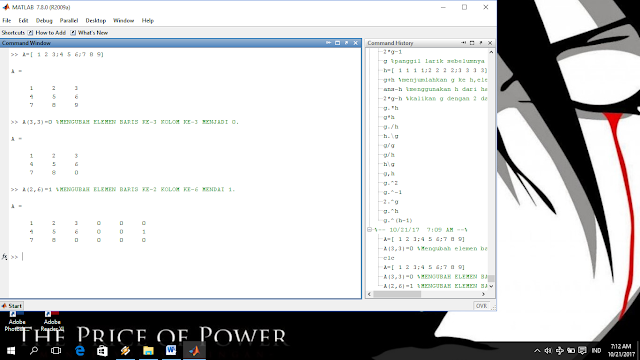Close the Command Window panel
This screenshot has height=360, width=640.
[x=356, y=43]
